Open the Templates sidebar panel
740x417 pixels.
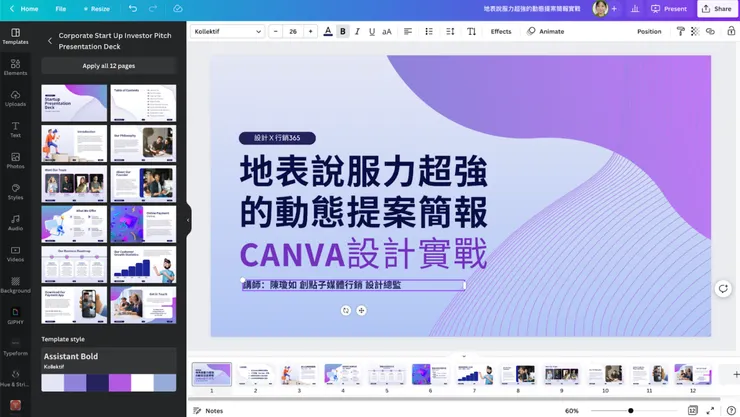click(15, 36)
